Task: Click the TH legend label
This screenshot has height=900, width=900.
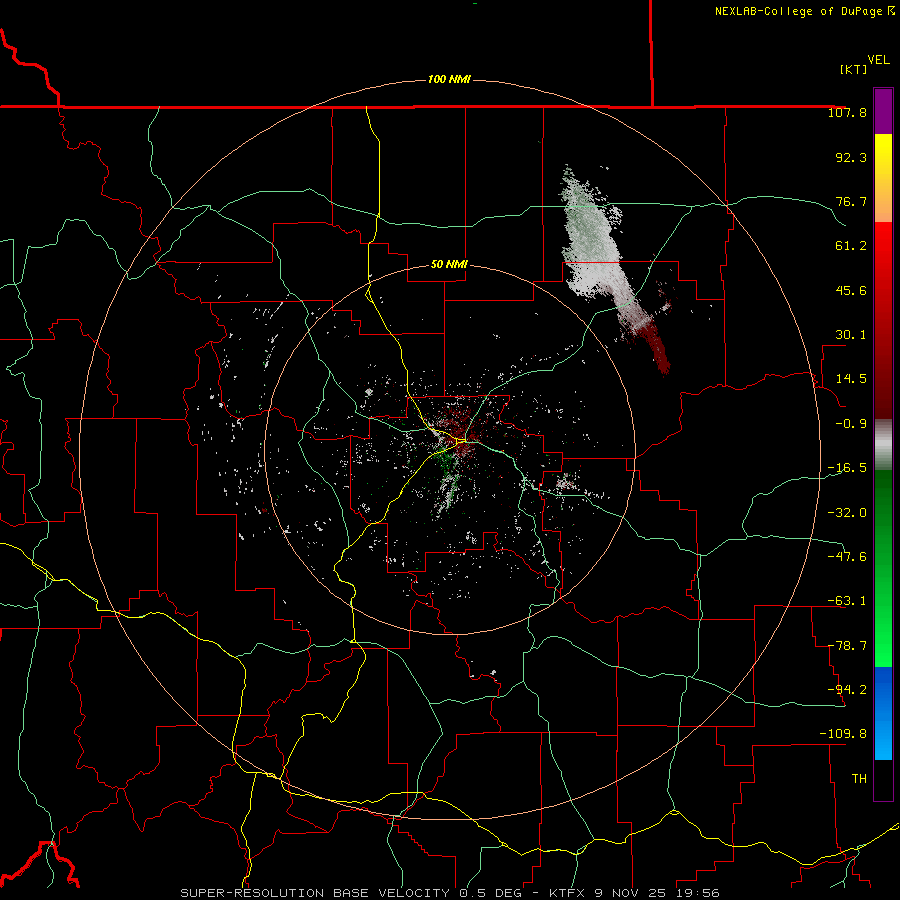Action: click(x=859, y=779)
